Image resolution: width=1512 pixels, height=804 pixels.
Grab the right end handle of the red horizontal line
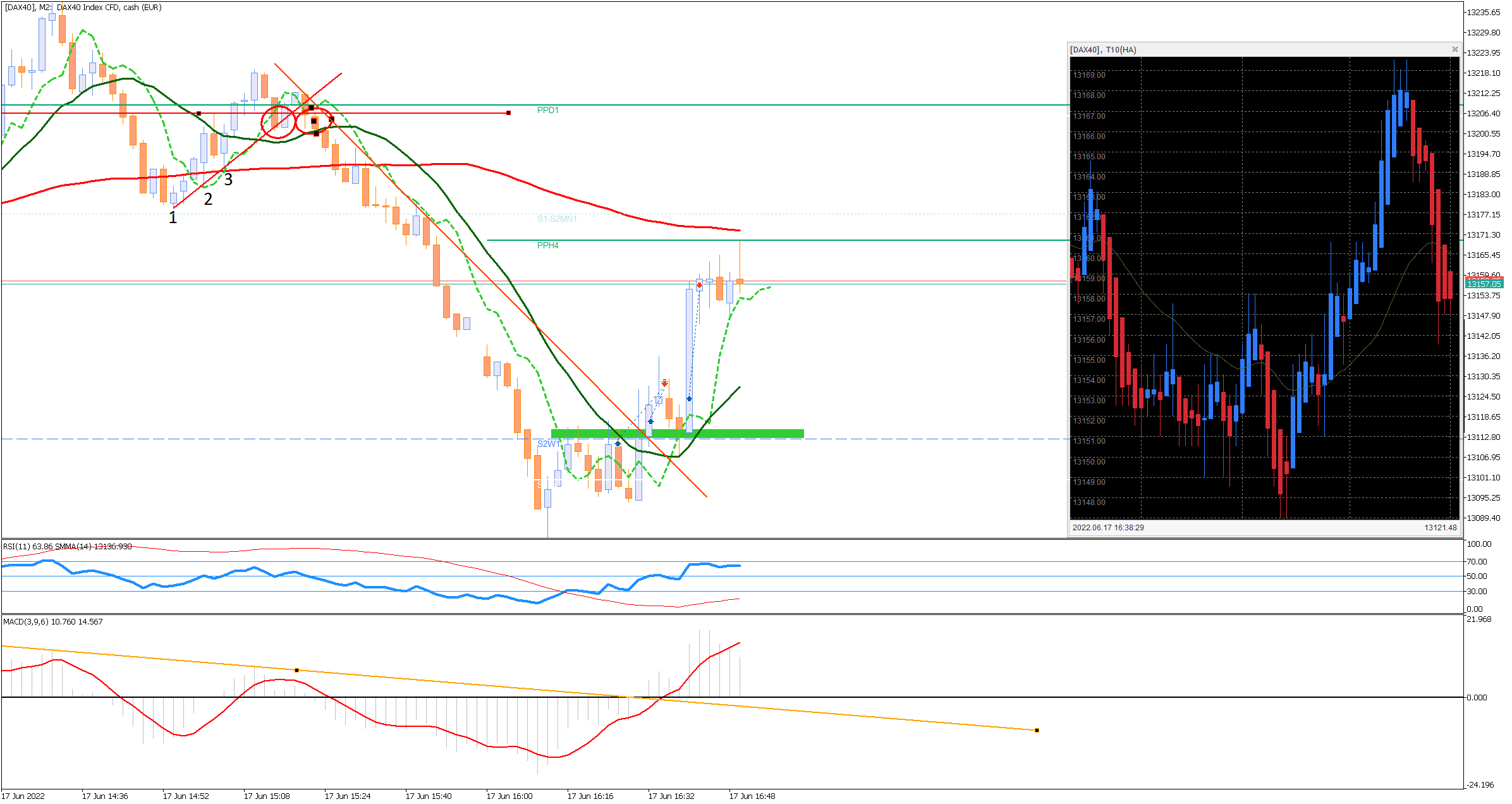pyautogui.click(x=508, y=113)
